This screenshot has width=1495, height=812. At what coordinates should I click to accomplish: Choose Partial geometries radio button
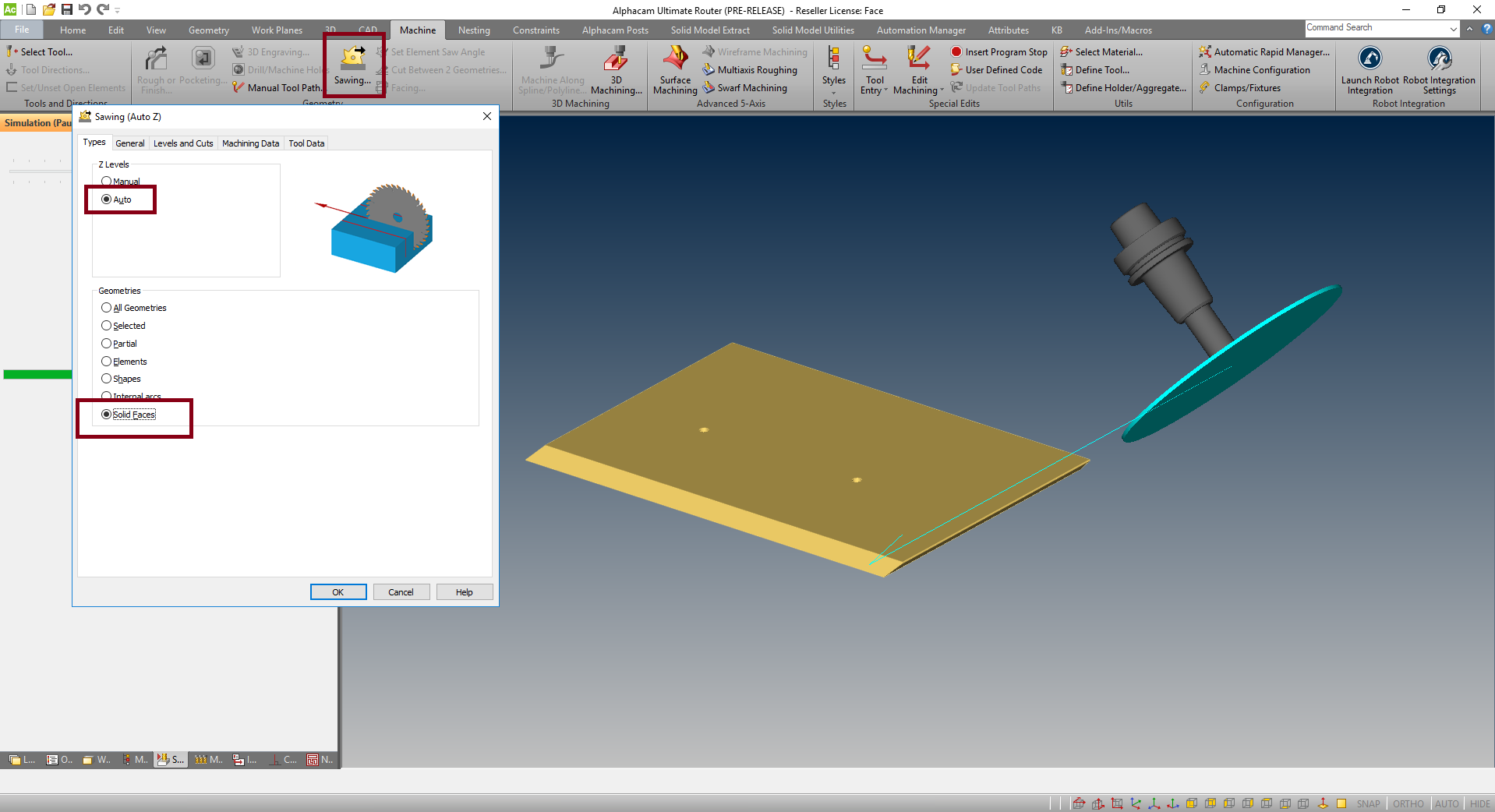(x=118, y=344)
